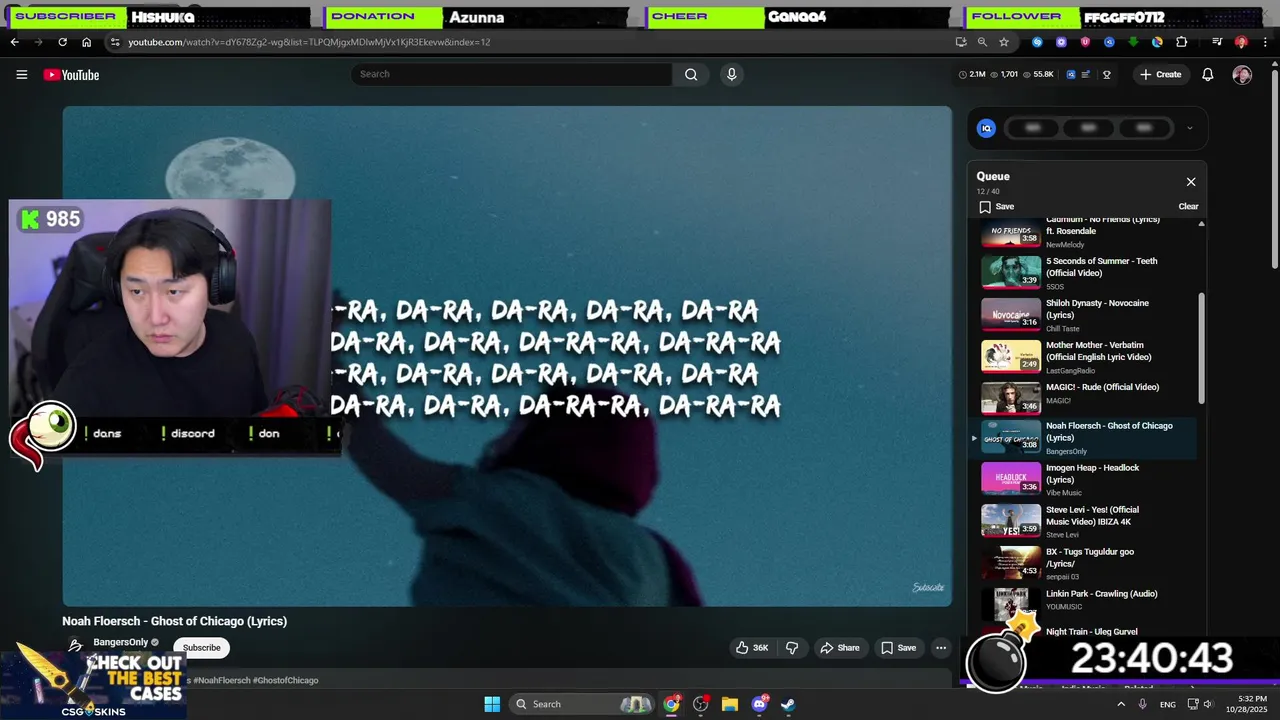Show hidden system tray icons
The height and width of the screenshot is (720, 1280).
coord(1120,704)
